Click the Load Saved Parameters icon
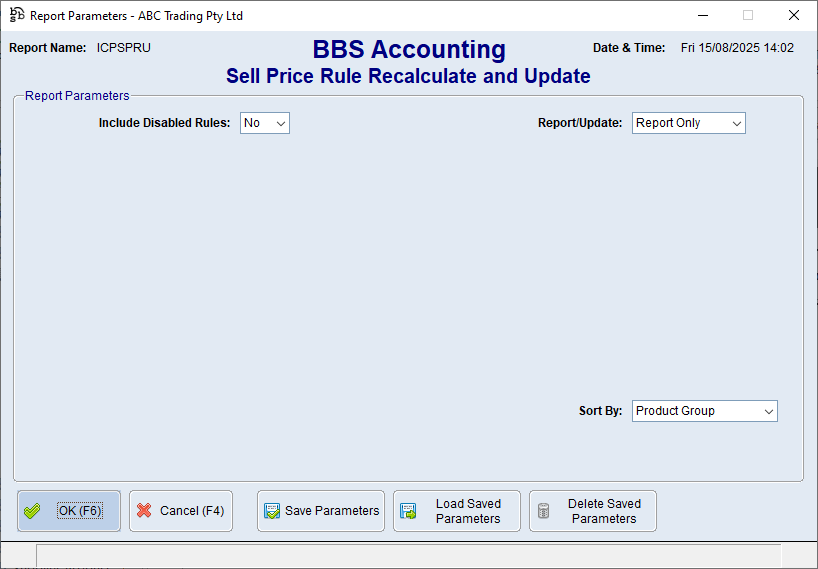The image size is (818, 569). pyautogui.click(x=408, y=511)
